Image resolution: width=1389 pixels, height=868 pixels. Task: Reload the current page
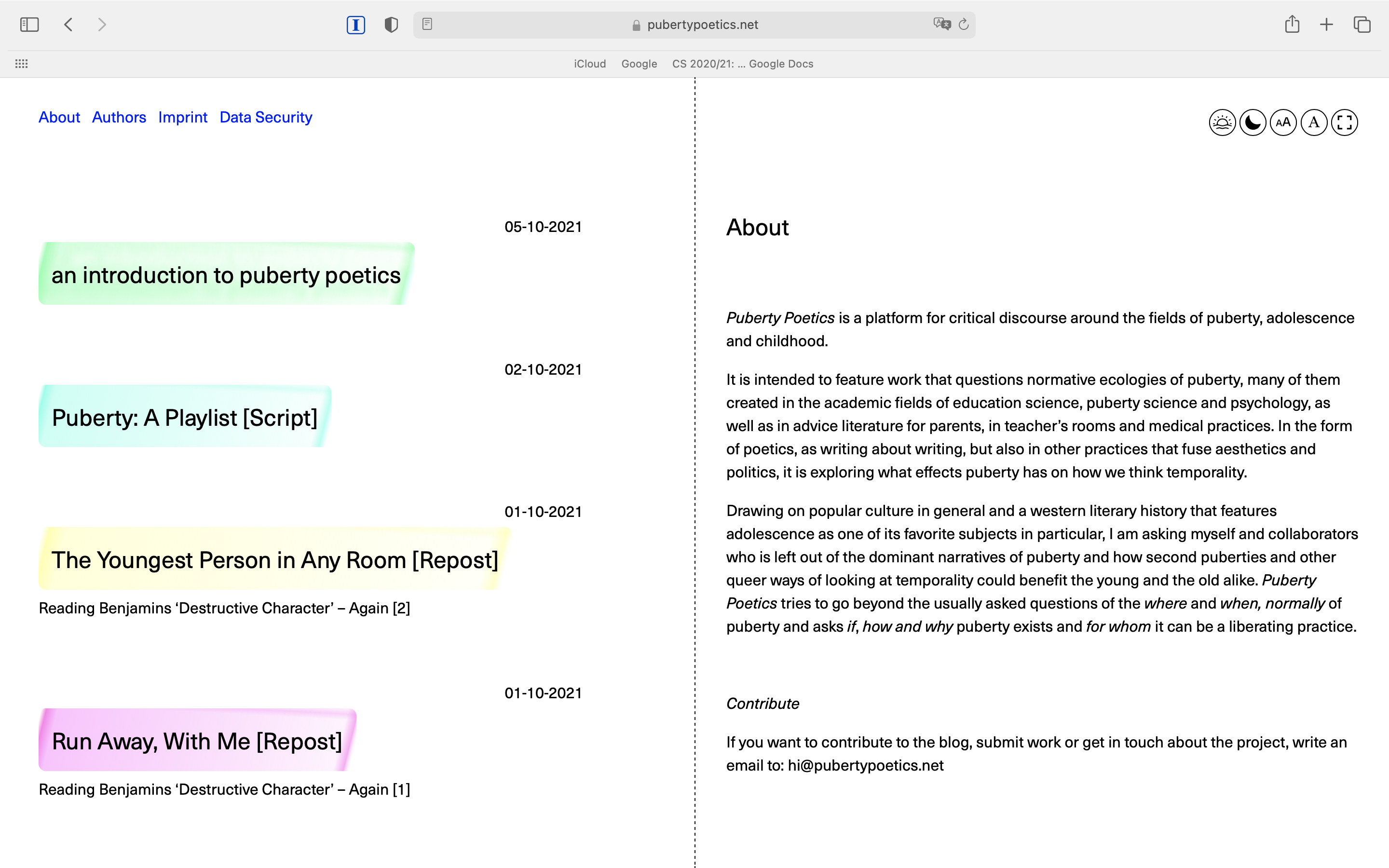(964, 24)
